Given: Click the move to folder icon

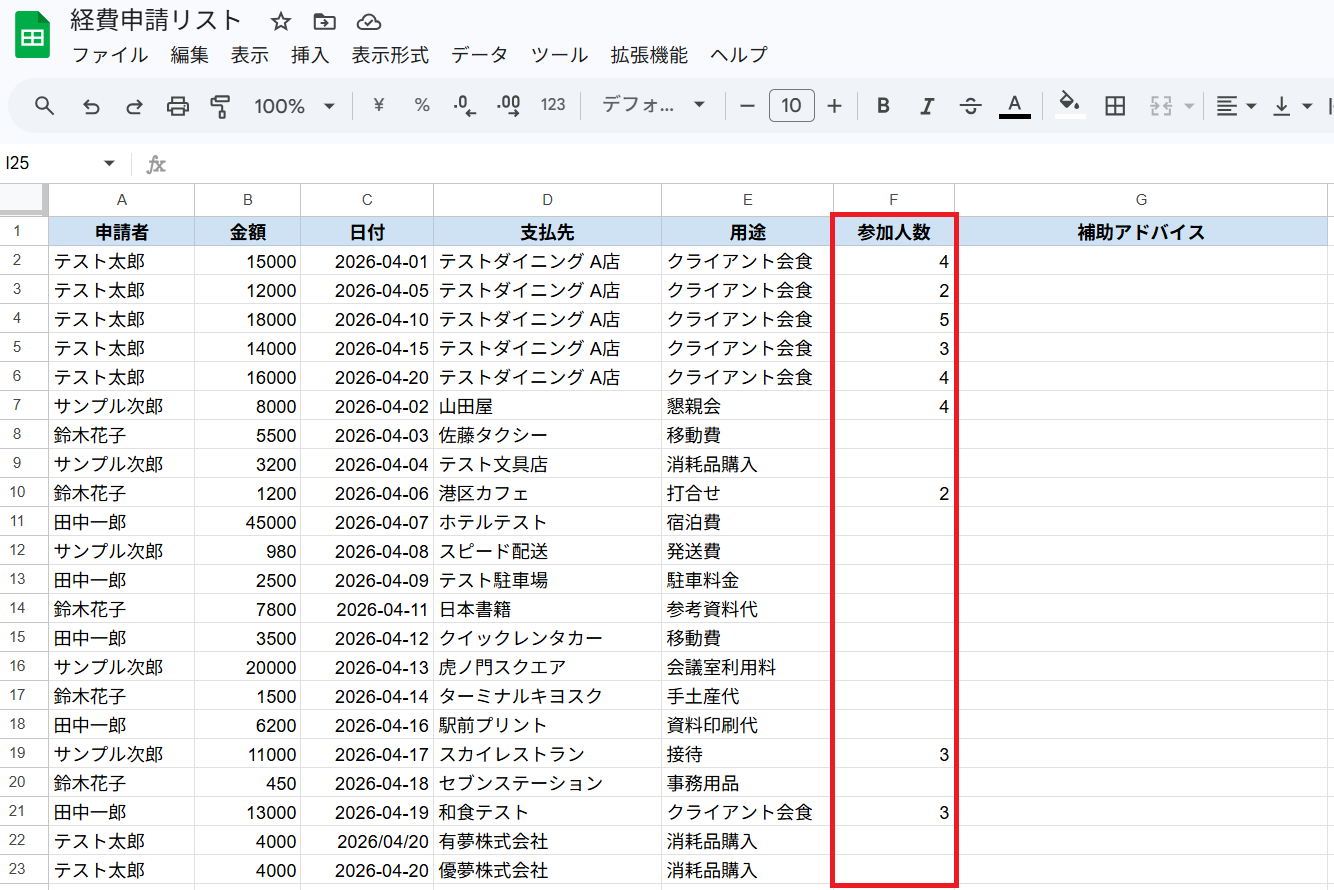Looking at the screenshot, I should 324,21.
